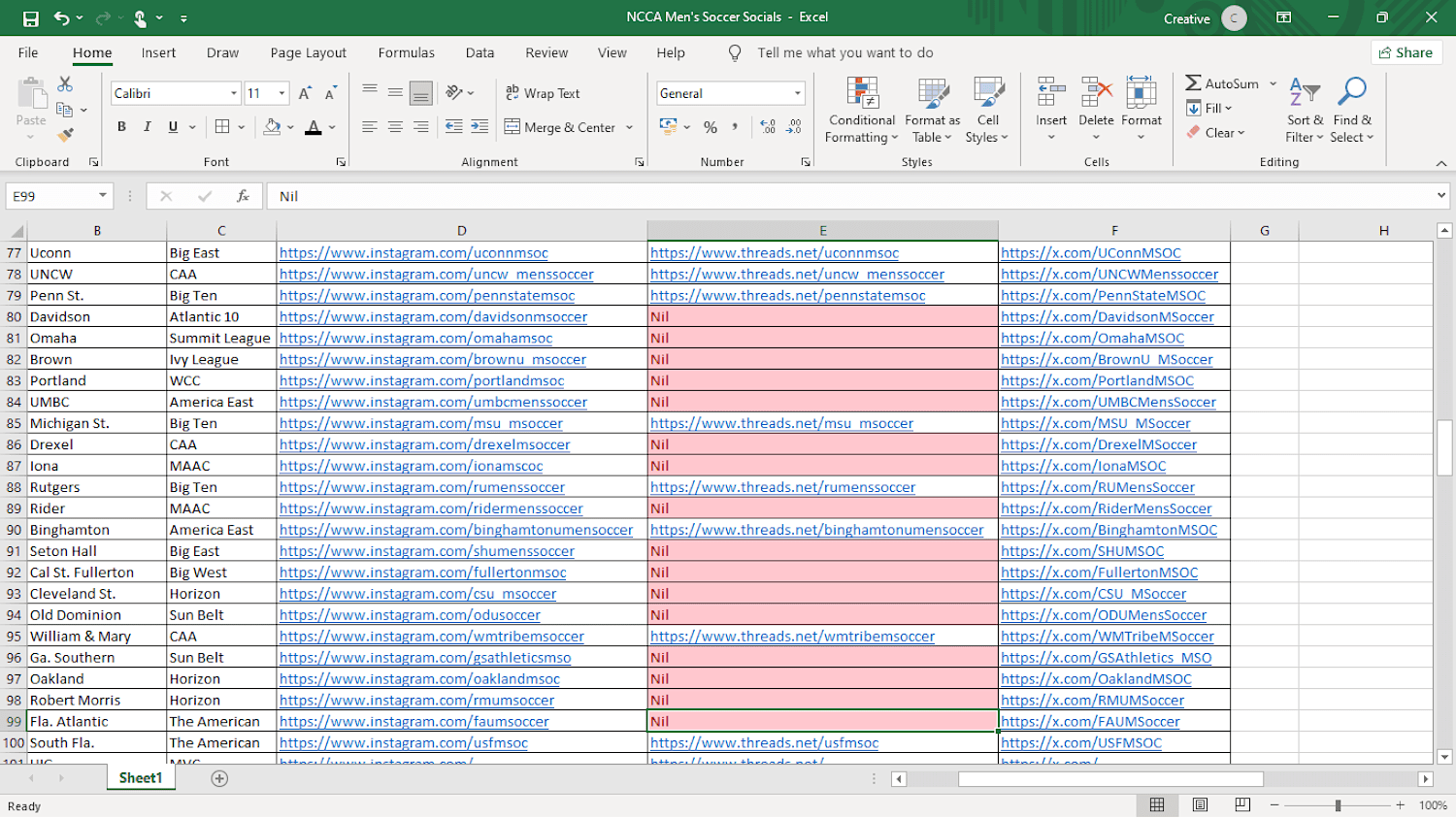Open the File tab

pyautogui.click(x=28, y=52)
